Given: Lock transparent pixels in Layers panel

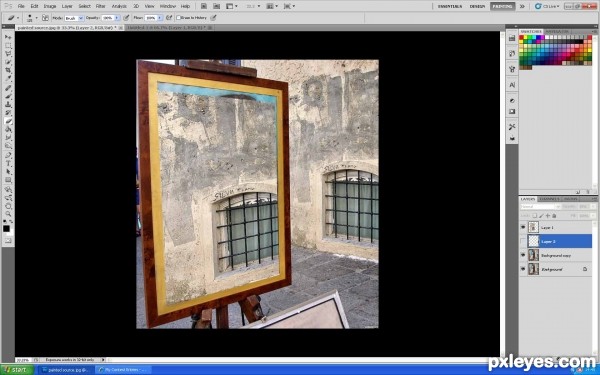Looking at the screenshot, I should point(535,216).
